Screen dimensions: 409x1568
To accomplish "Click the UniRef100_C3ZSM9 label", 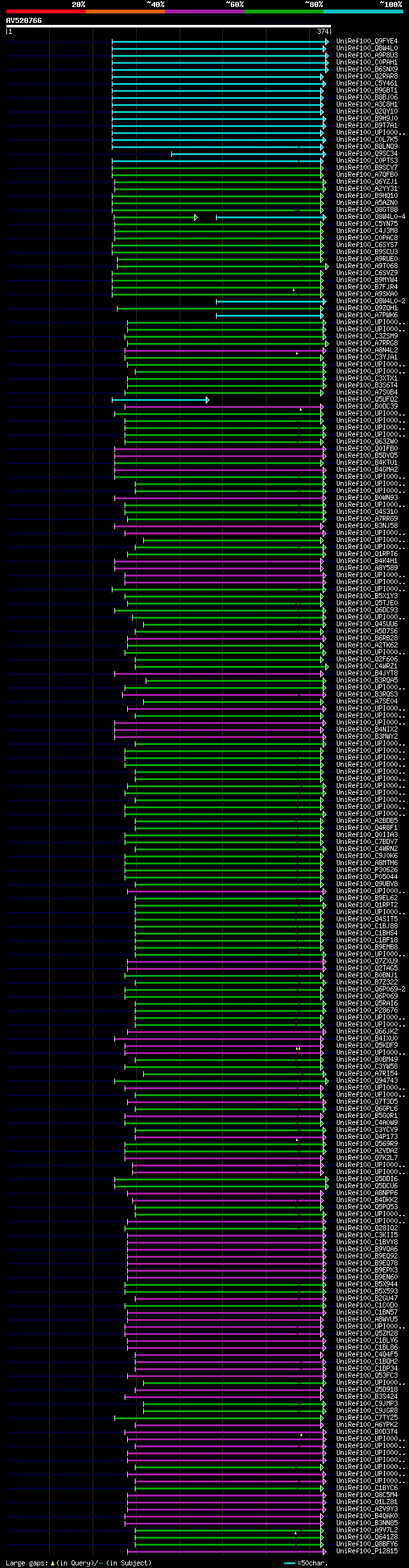I will (367, 336).
